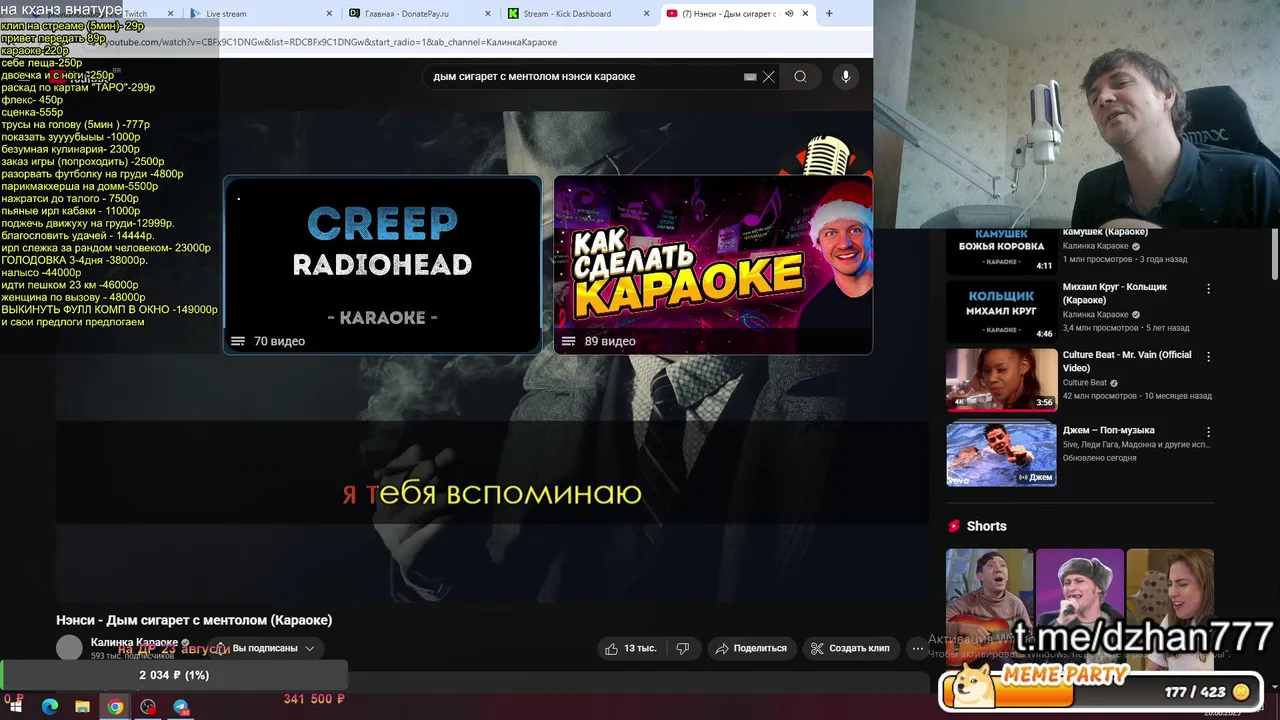Clear the search query with the X icon
The width and height of the screenshot is (1280, 720).
tap(769, 76)
